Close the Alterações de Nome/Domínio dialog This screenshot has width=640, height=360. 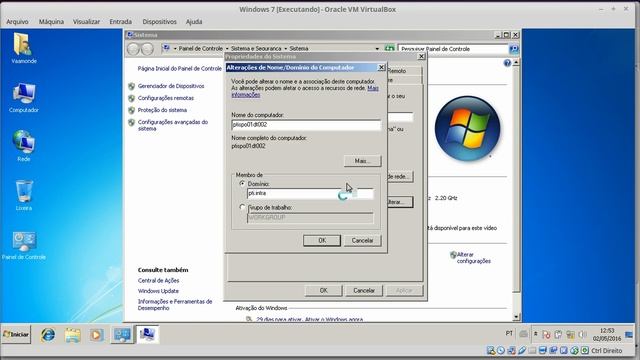tap(381, 67)
